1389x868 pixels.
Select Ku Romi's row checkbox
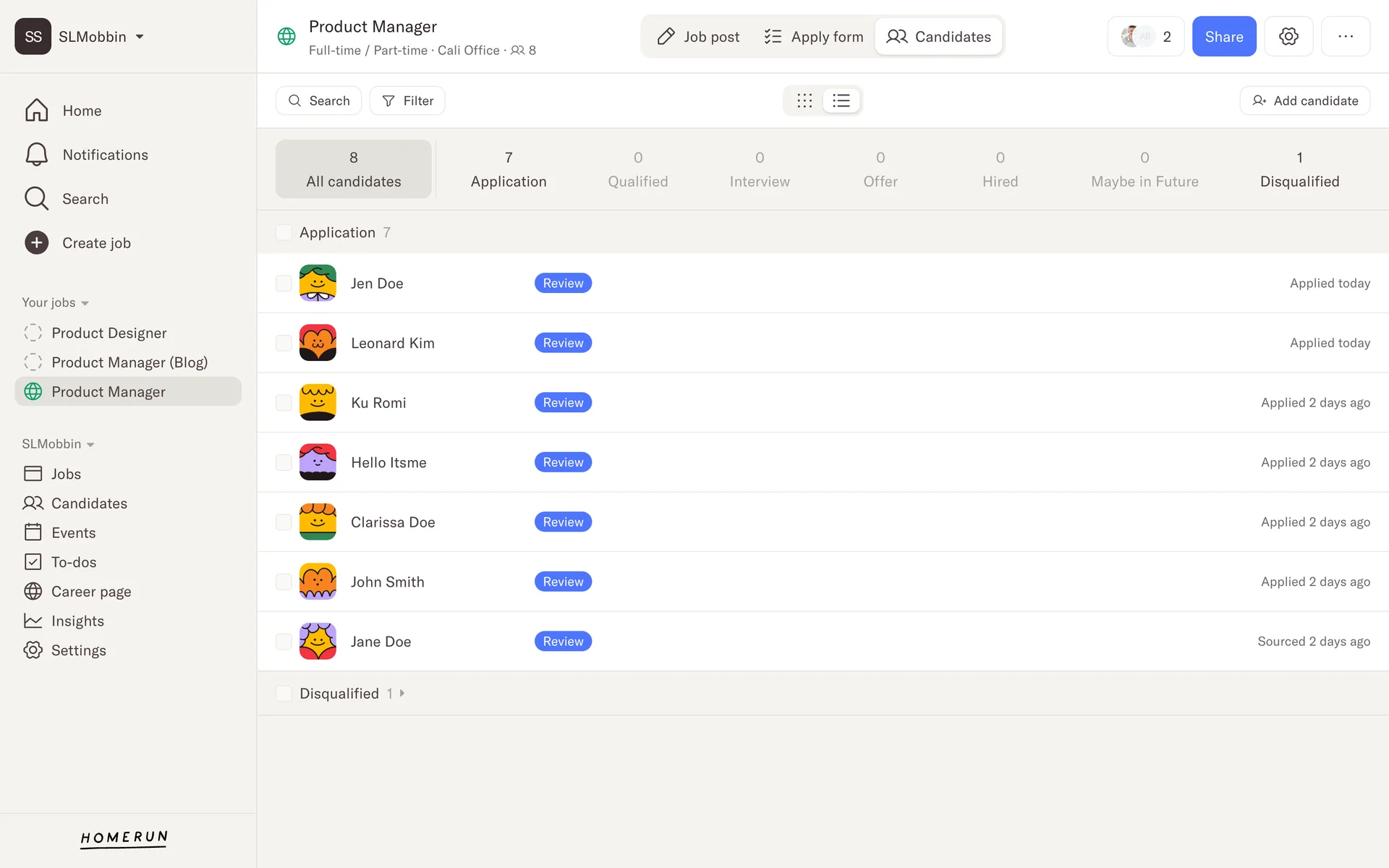click(284, 403)
